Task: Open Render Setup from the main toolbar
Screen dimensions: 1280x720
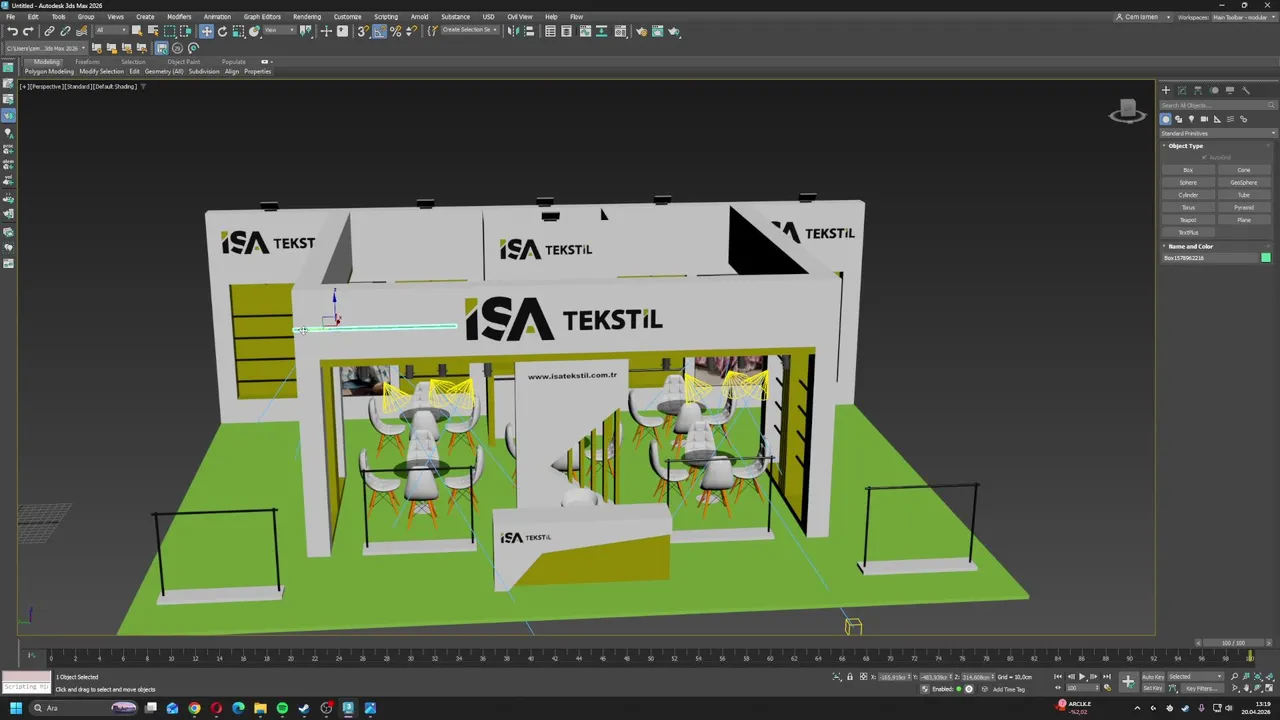Action: (641, 31)
